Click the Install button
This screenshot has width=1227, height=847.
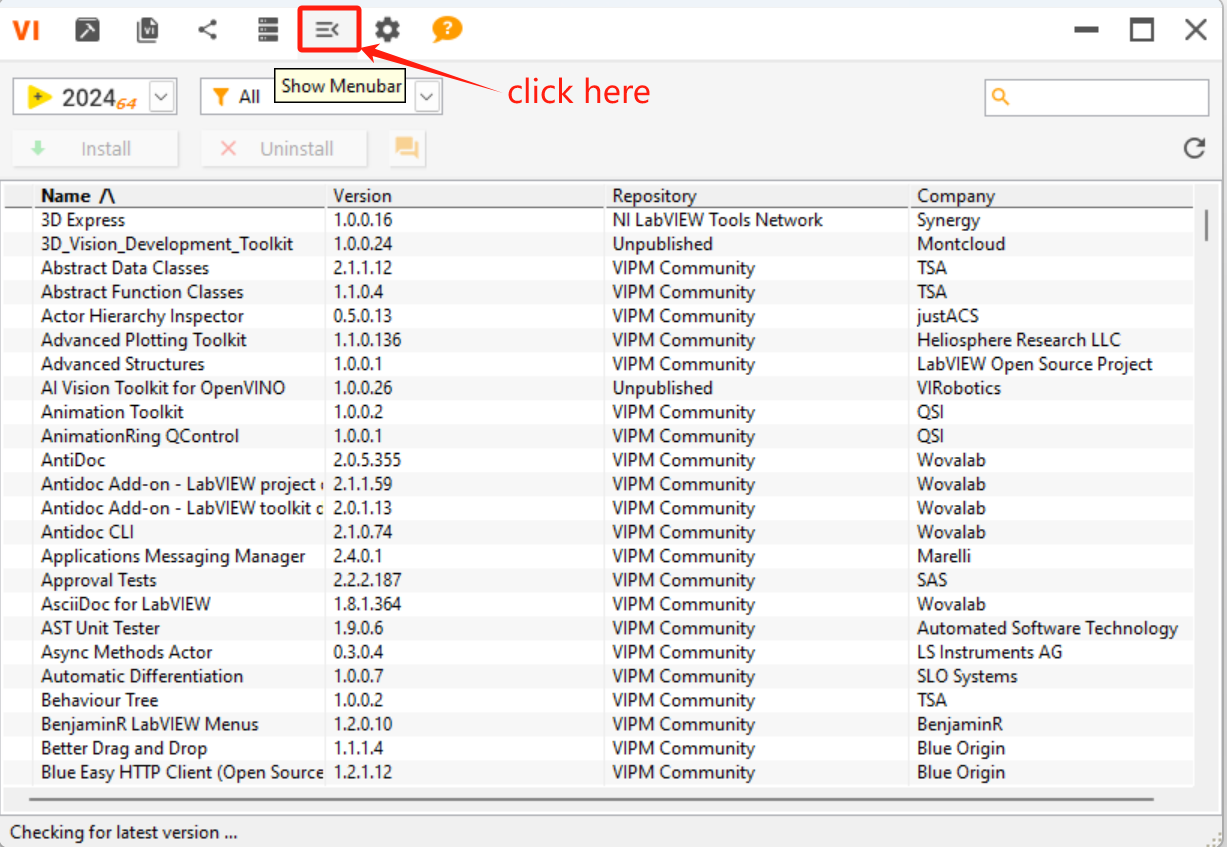coord(95,149)
